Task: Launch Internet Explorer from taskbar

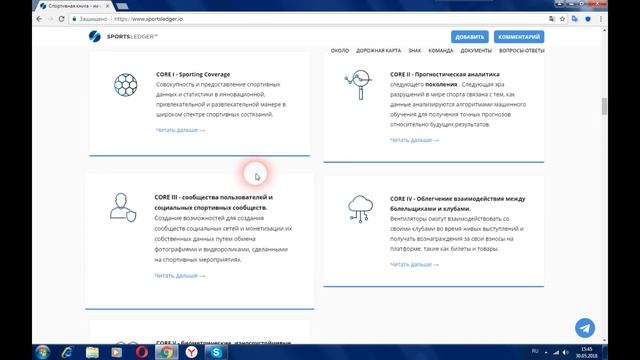Action: [x=67, y=352]
